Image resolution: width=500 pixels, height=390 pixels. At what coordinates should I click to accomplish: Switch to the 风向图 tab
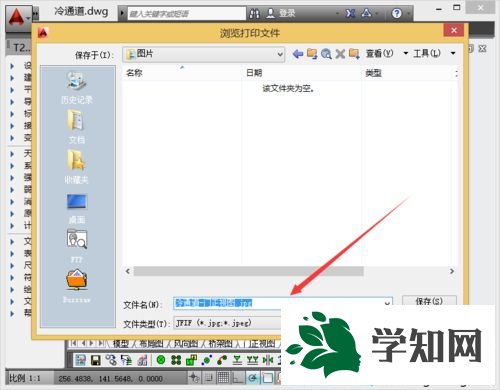click(186, 343)
